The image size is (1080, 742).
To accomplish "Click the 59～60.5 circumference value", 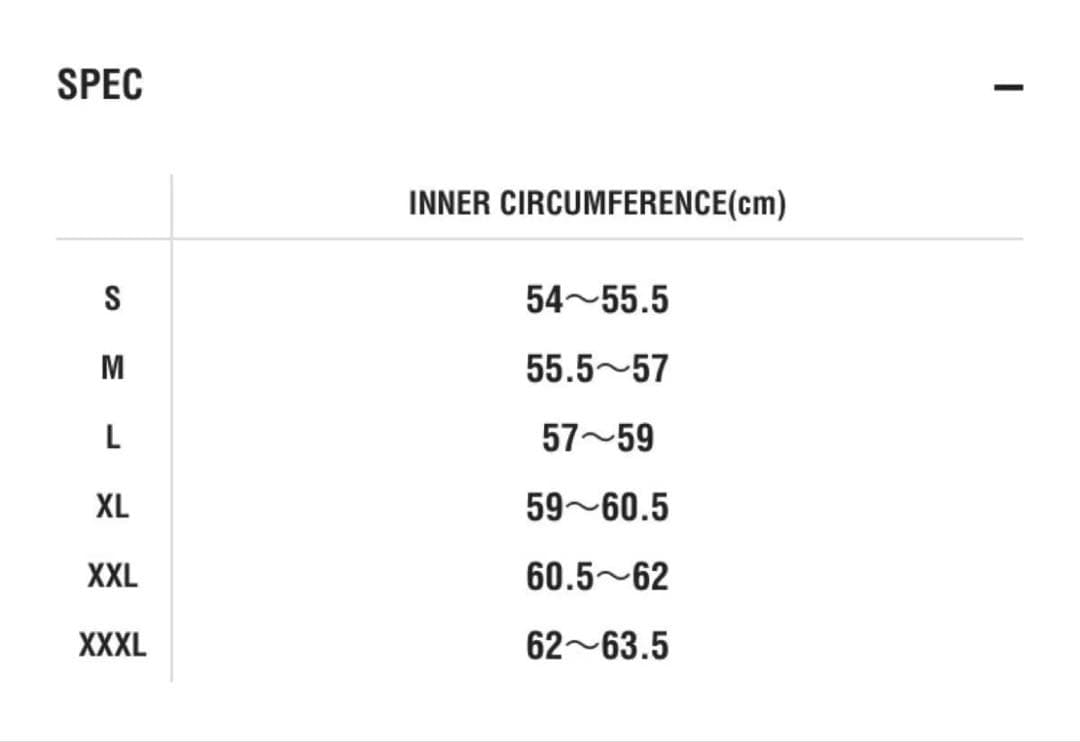I will point(597,508).
